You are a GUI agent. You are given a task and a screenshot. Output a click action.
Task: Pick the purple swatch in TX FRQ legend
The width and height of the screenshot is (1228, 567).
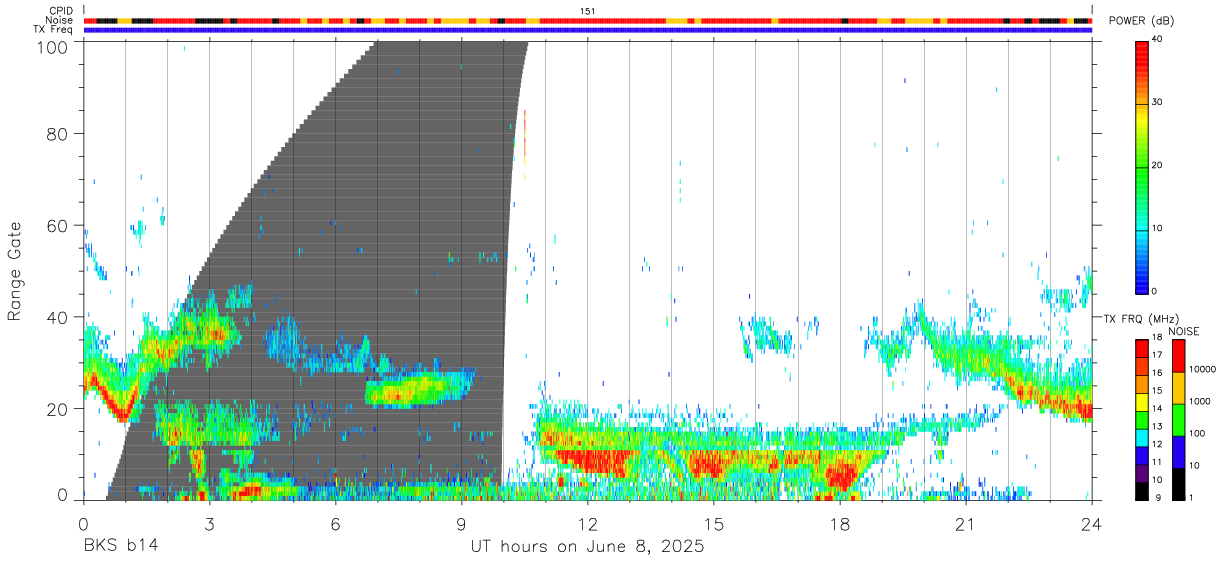click(1141, 471)
